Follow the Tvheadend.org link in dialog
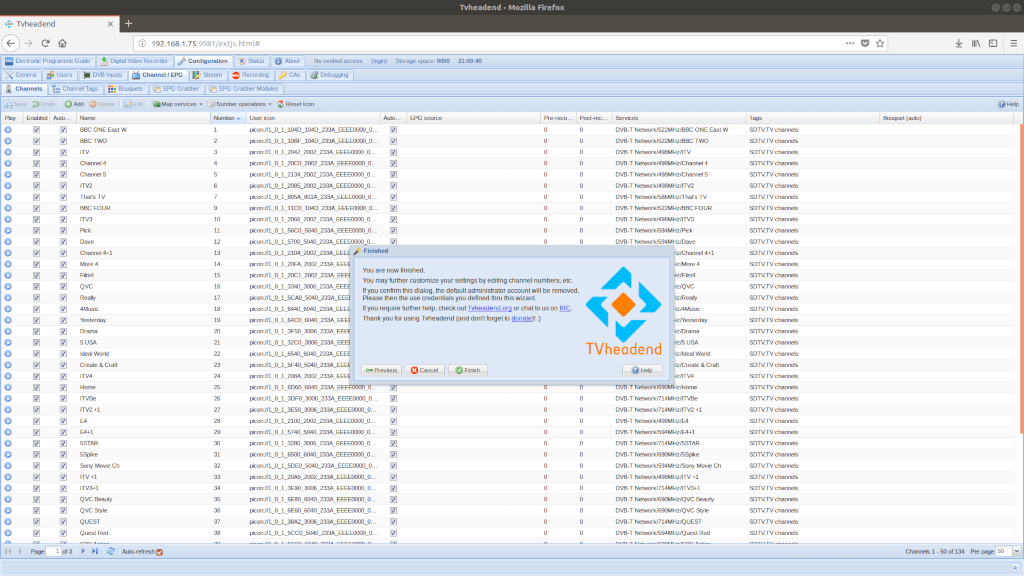This screenshot has width=1024, height=576. pyautogui.click(x=489, y=309)
